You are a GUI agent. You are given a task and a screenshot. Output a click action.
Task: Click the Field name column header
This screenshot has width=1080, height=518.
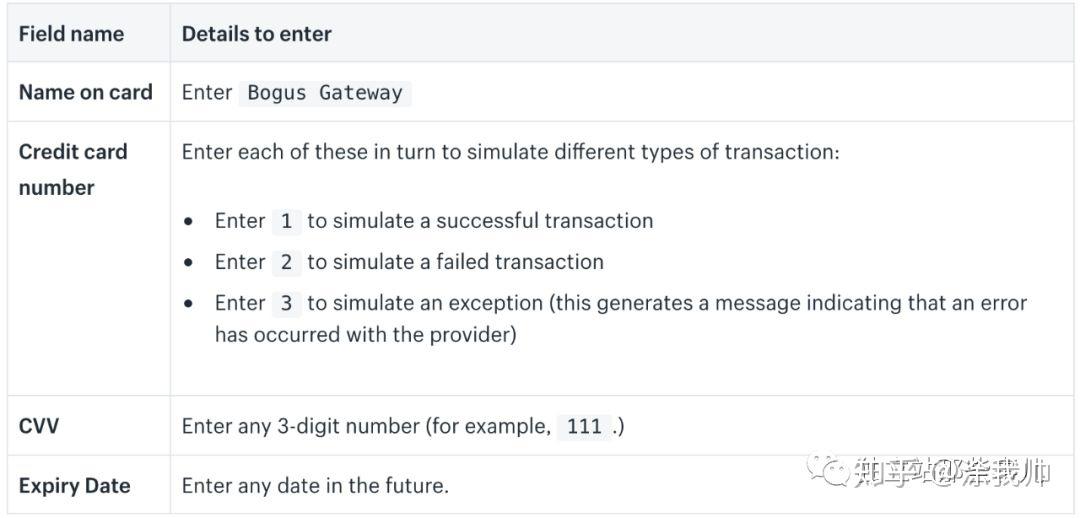coord(71,34)
